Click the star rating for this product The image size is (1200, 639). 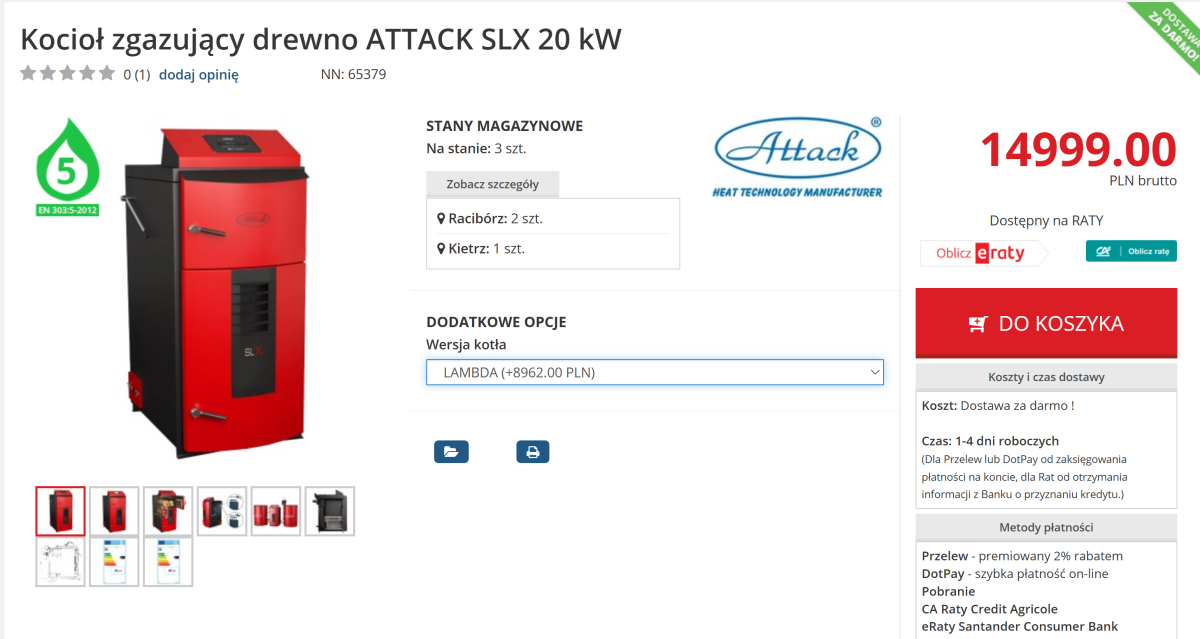[67, 73]
